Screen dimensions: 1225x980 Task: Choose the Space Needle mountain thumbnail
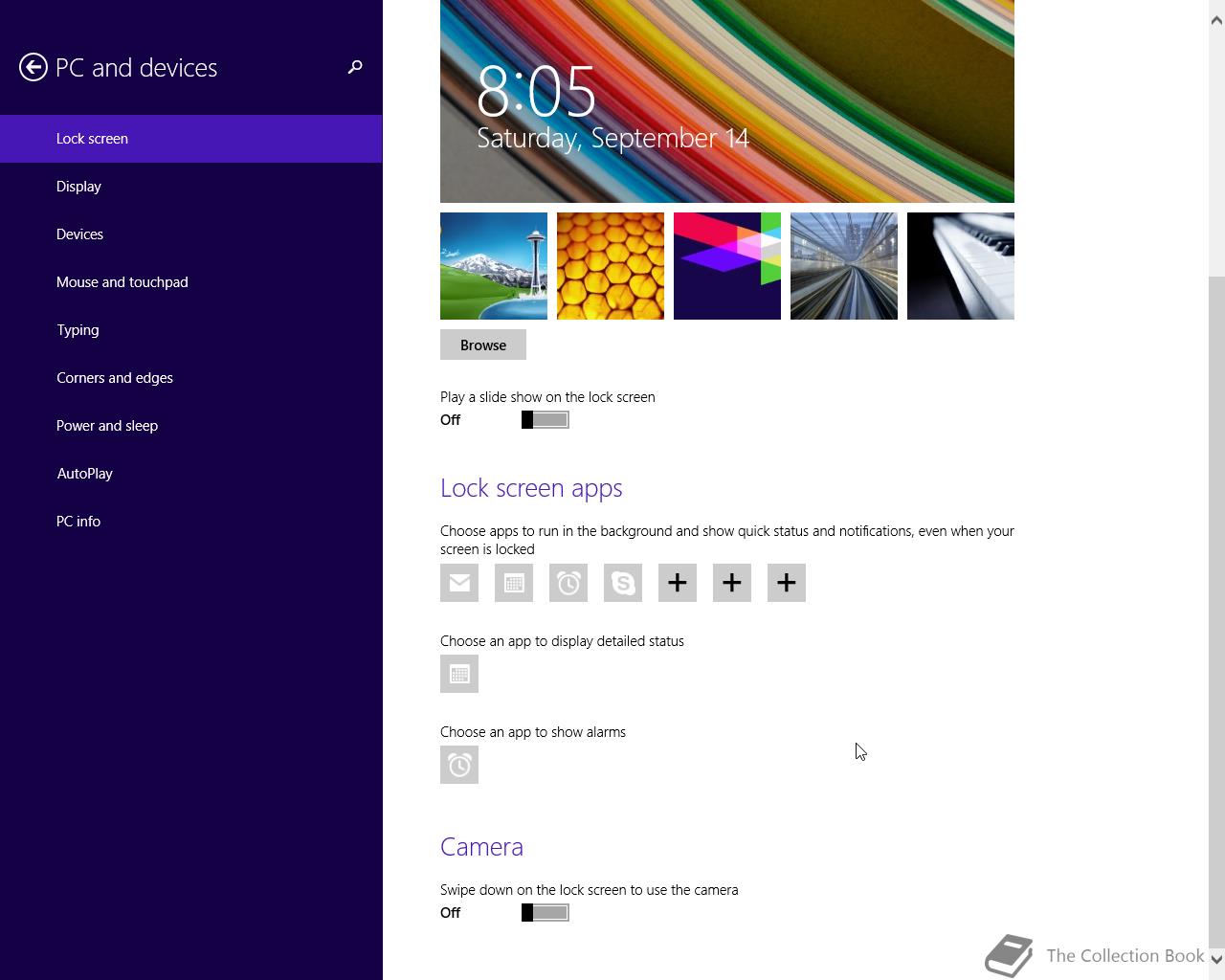tap(494, 266)
